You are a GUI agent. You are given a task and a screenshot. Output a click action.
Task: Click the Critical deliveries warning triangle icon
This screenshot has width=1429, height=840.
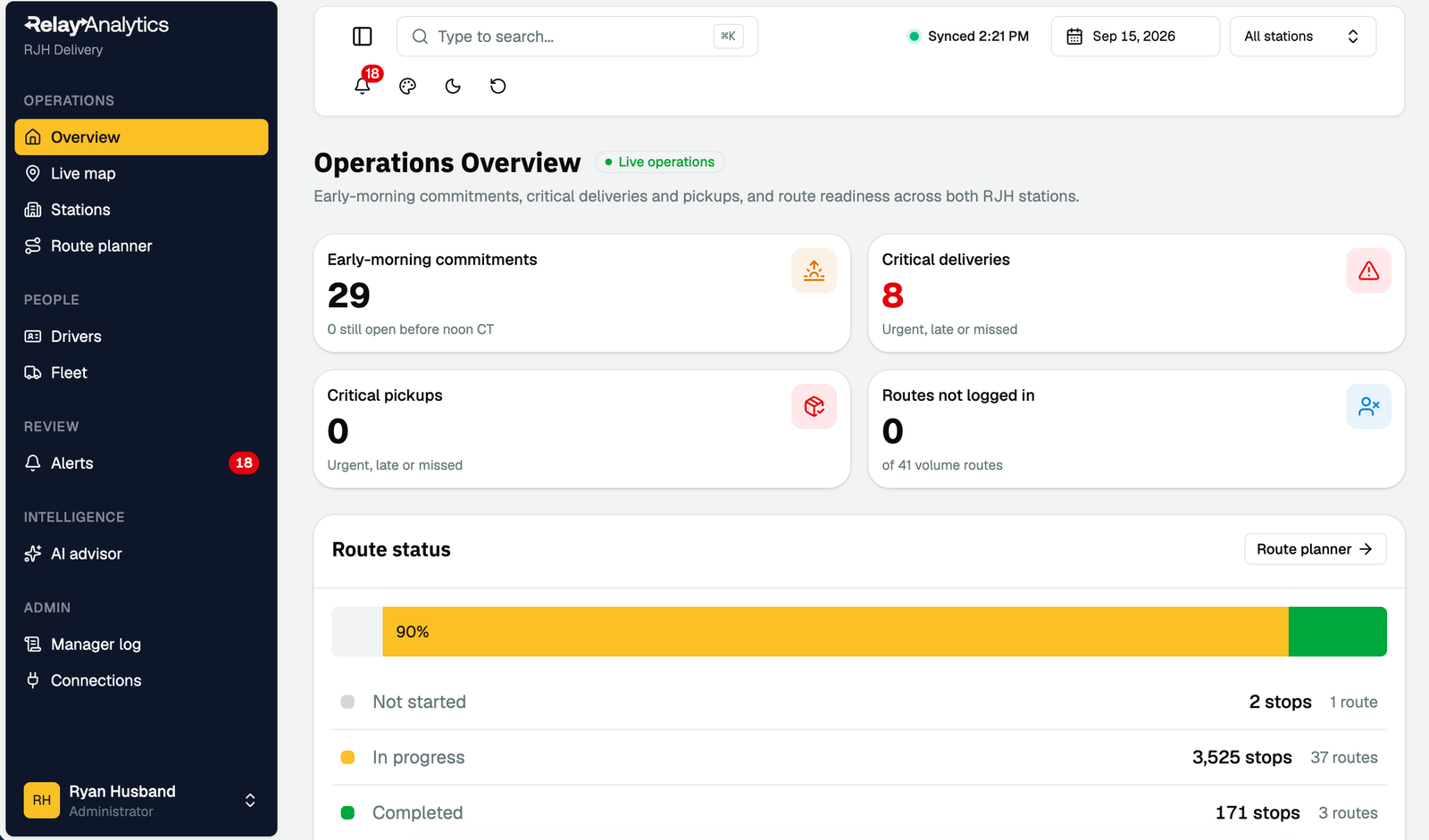(x=1368, y=270)
